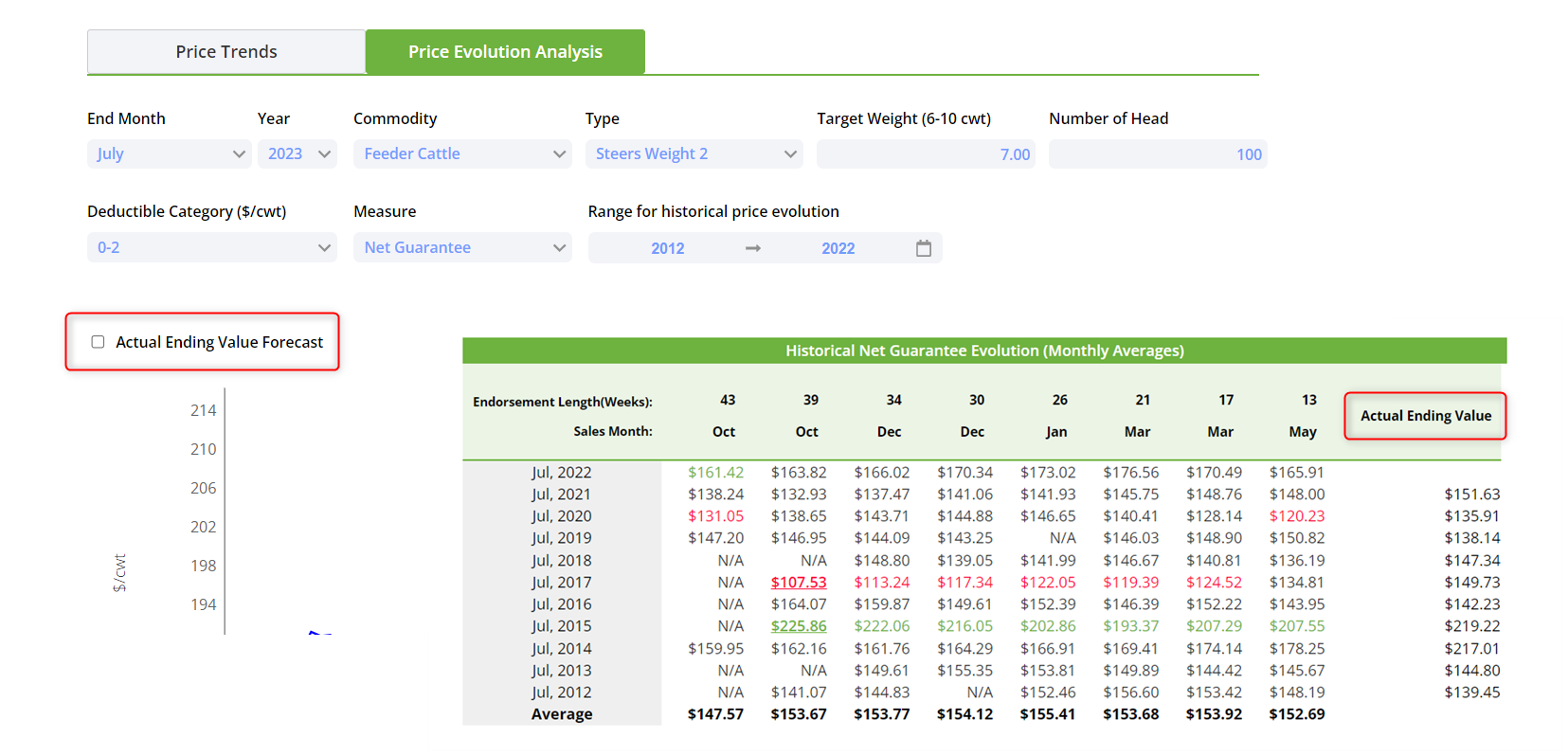Click the May sales month header
Viewport: 1568px width, 756px height.
[x=1303, y=432]
